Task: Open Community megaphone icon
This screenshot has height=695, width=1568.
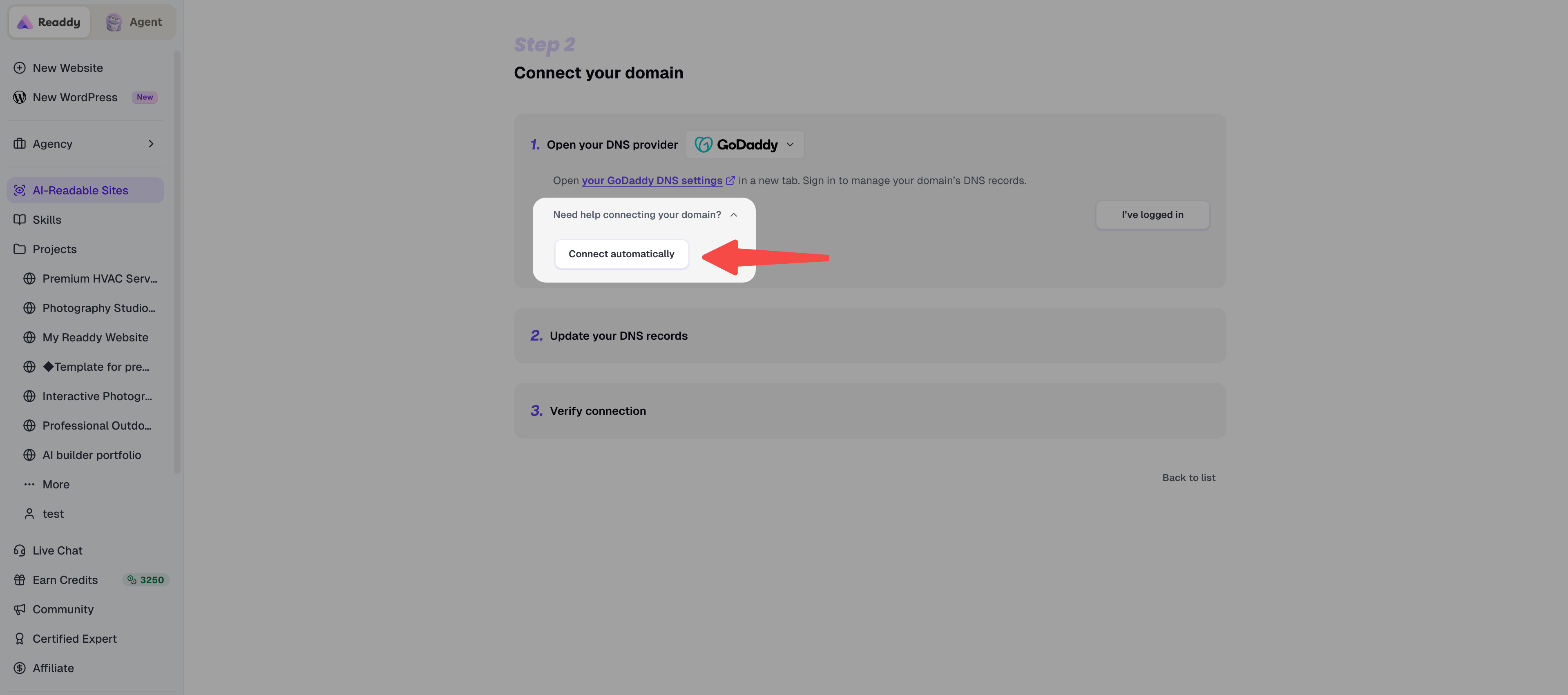Action: pyautogui.click(x=20, y=609)
